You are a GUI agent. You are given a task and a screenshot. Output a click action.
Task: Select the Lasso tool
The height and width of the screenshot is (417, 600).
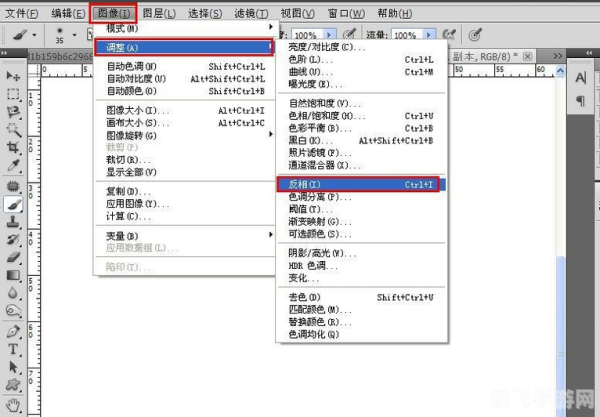13,112
